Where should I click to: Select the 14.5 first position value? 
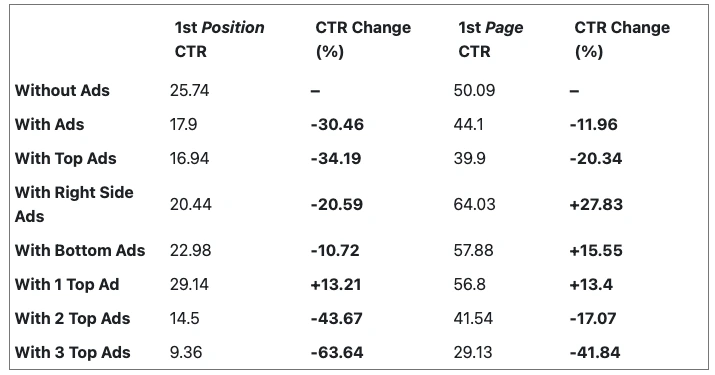click(184, 318)
